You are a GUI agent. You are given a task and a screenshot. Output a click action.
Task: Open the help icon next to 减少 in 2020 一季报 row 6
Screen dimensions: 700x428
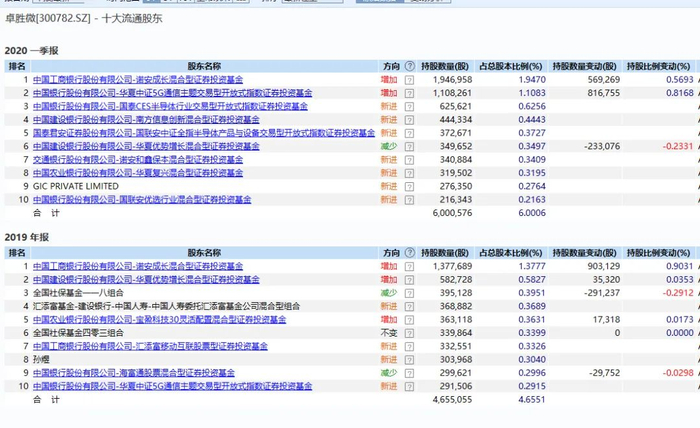tap(410, 146)
